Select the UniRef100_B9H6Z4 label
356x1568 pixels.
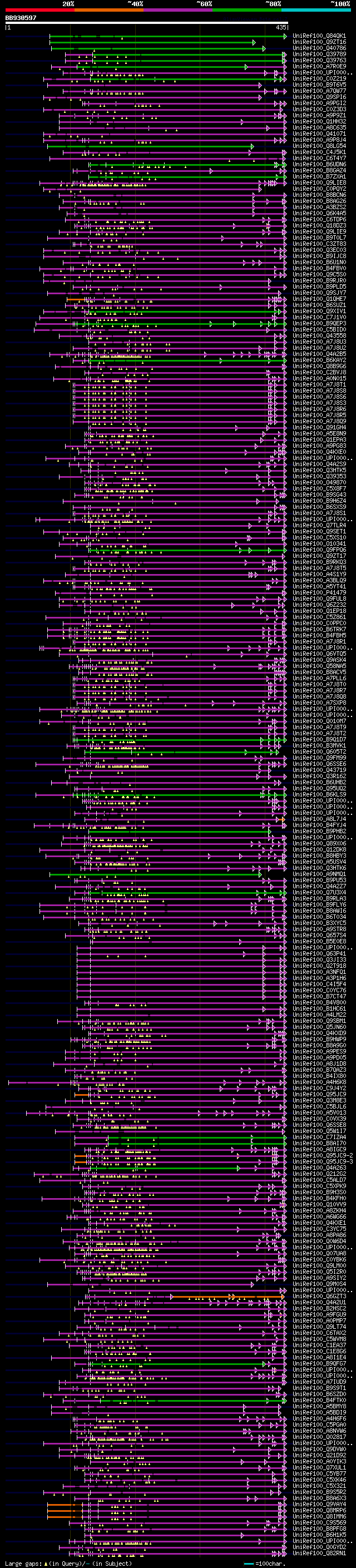(x=319, y=501)
